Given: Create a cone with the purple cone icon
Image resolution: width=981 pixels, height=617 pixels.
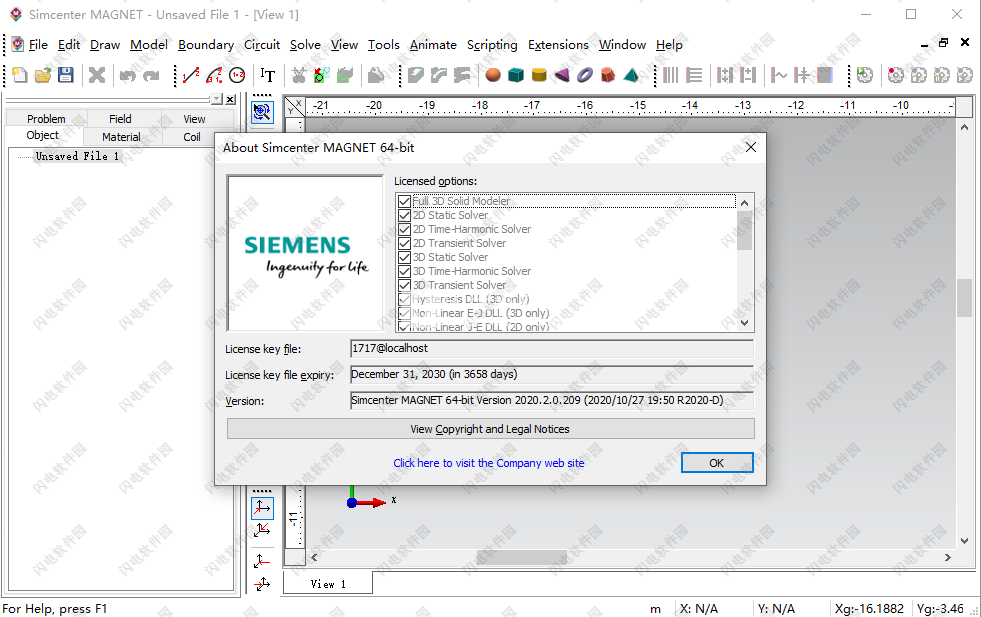Looking at the screenshot, I should coord(562,75).
